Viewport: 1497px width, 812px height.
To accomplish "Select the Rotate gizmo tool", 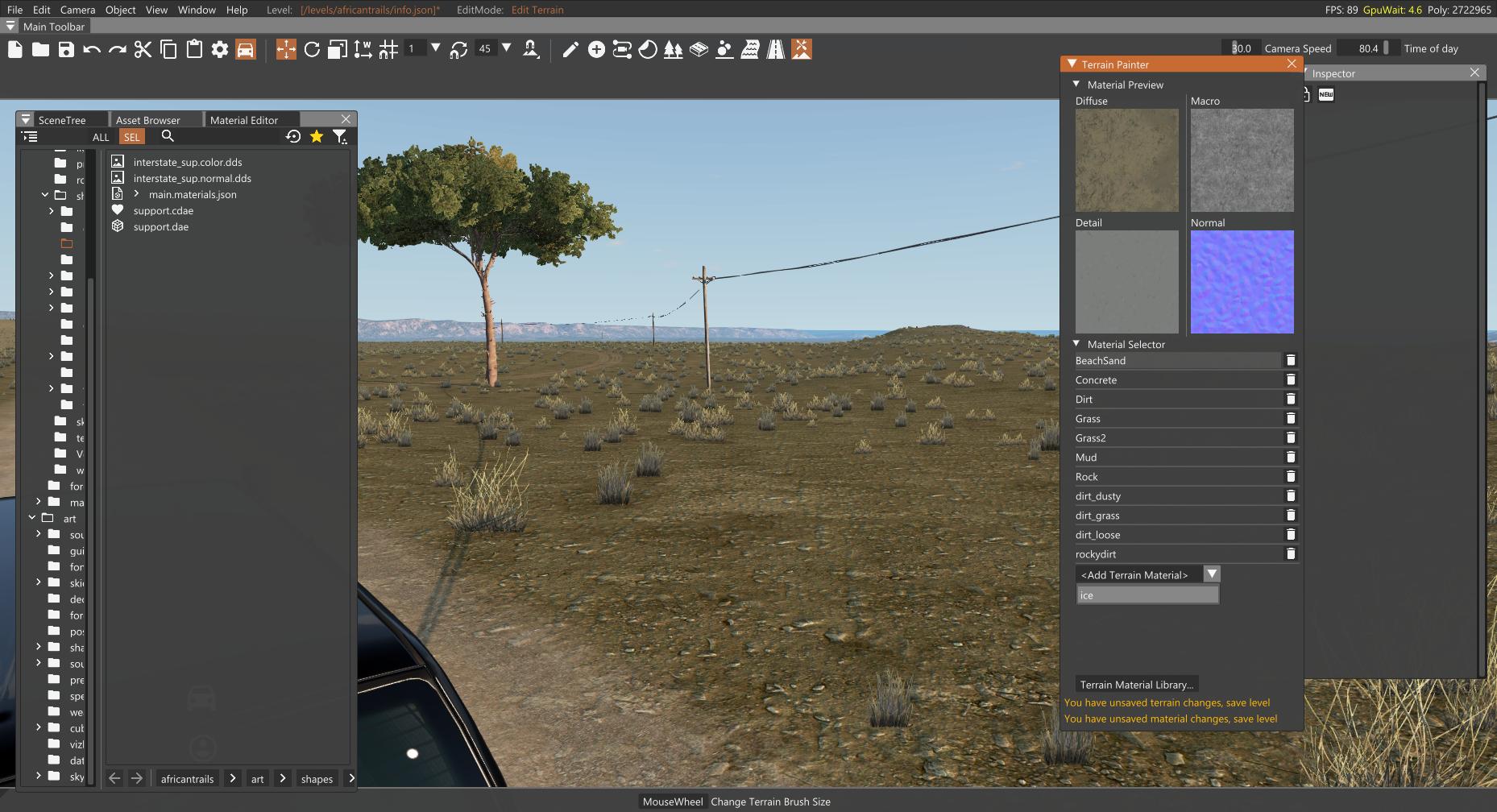I will [x=312, y=49].
